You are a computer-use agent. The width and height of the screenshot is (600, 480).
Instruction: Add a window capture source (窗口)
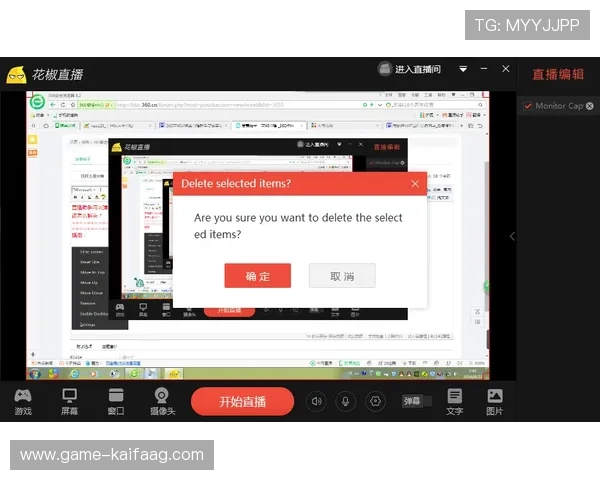(x=116, y=401)
